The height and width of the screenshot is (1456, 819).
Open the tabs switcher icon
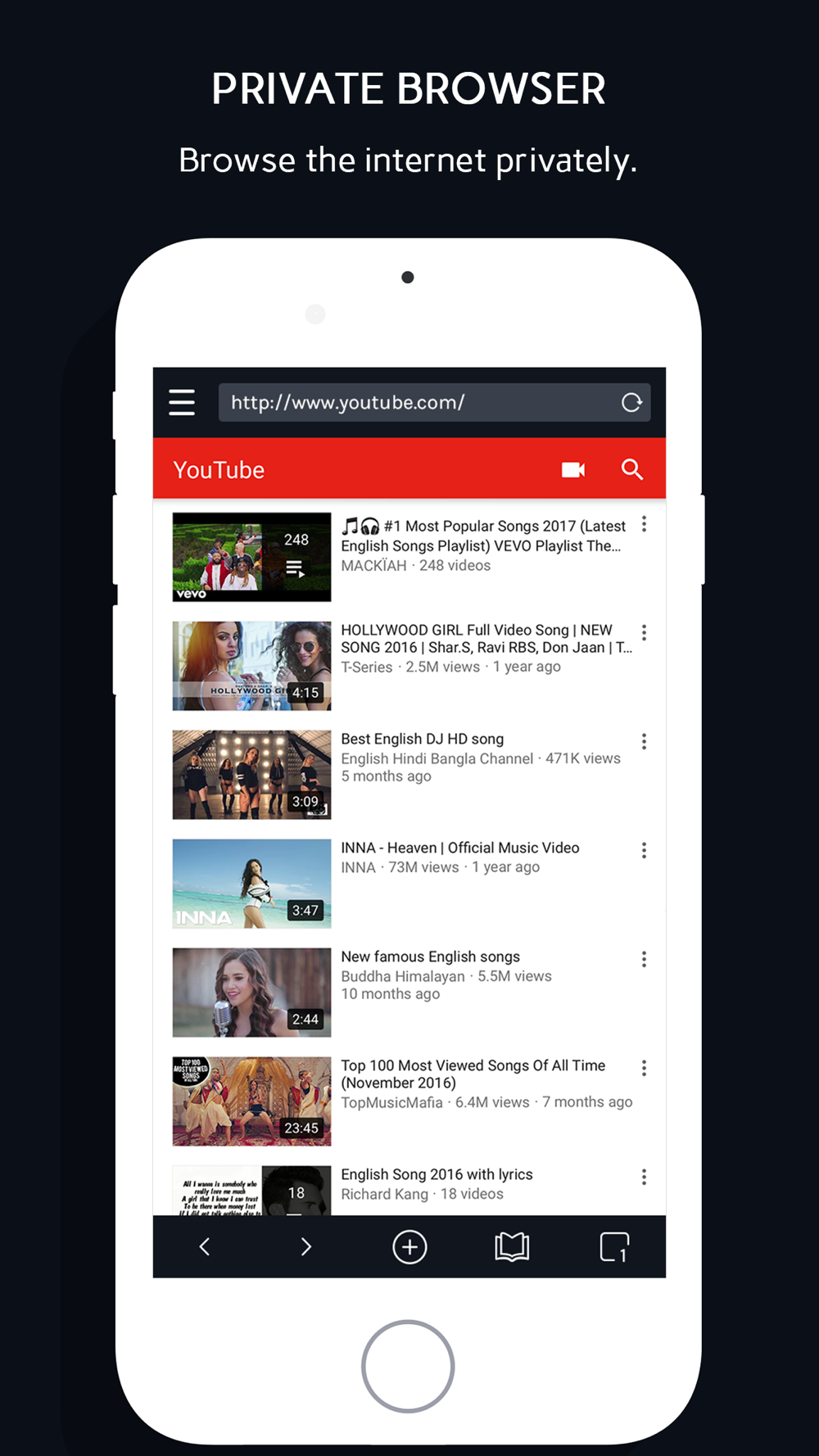614,1246
